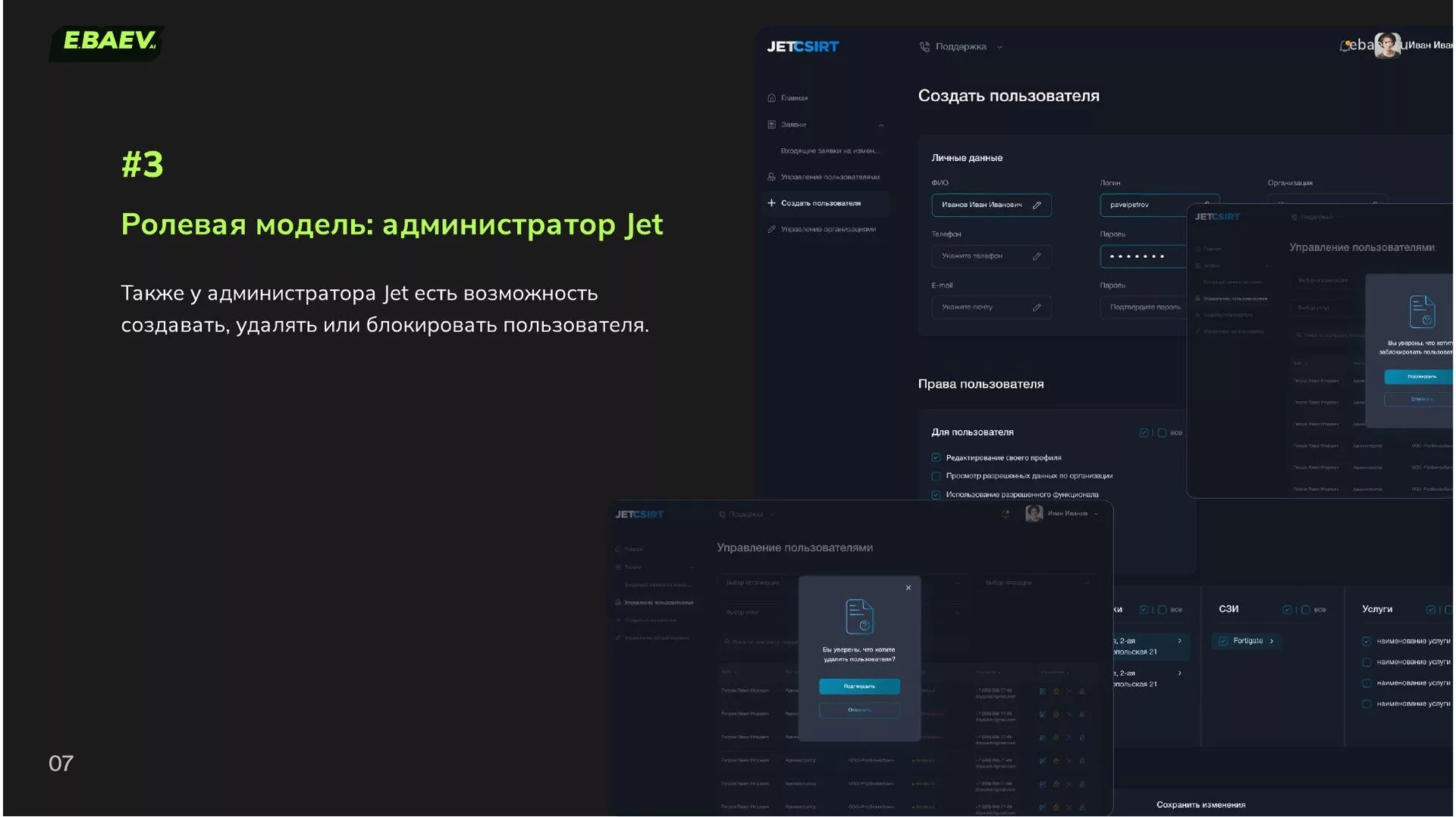This screenshot has width=1456, height=817.
Task: Enable Просмотр разрешенных данных по организации
Action: coord(936,476)
